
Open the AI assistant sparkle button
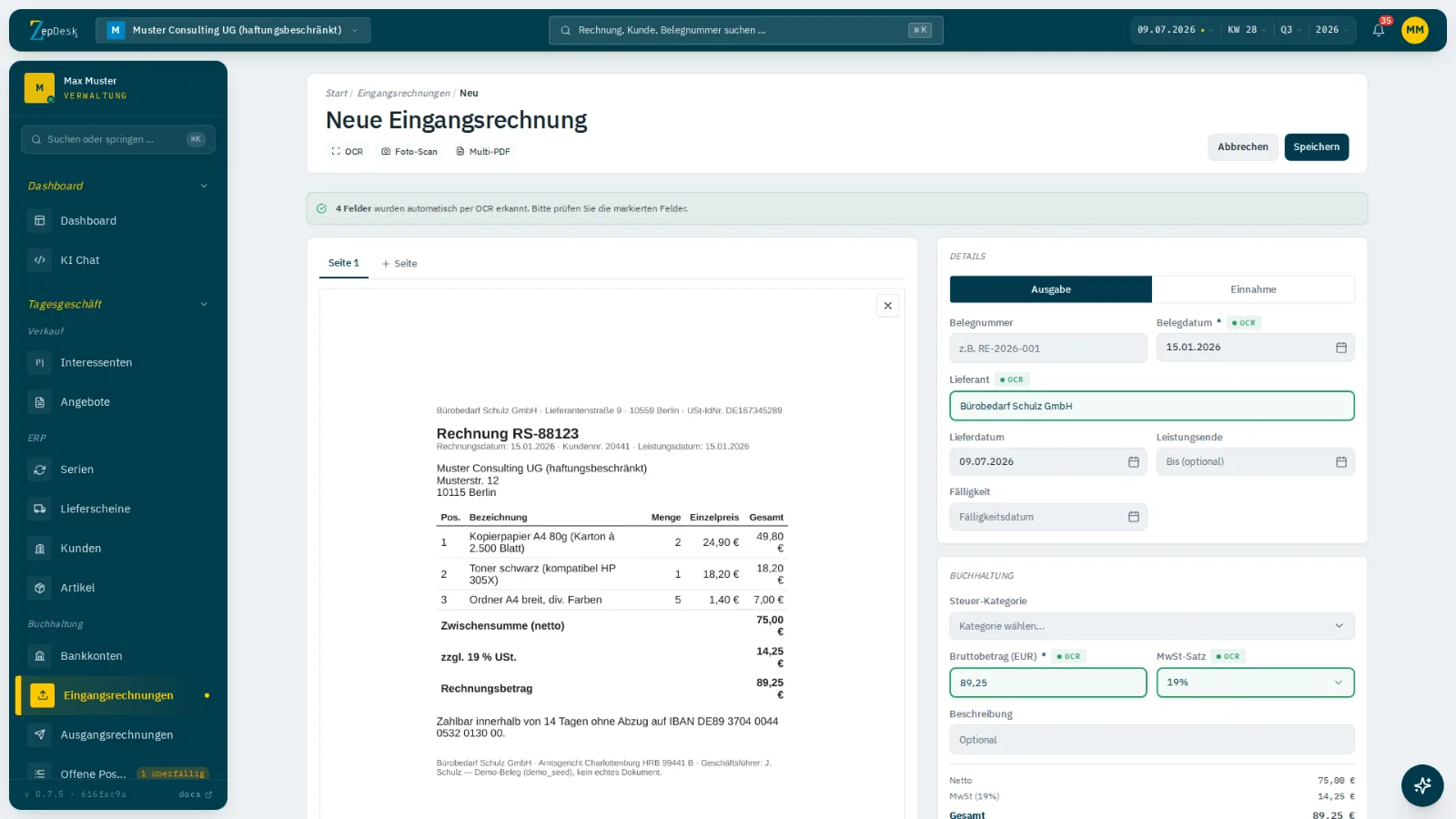click(1422, 785)
